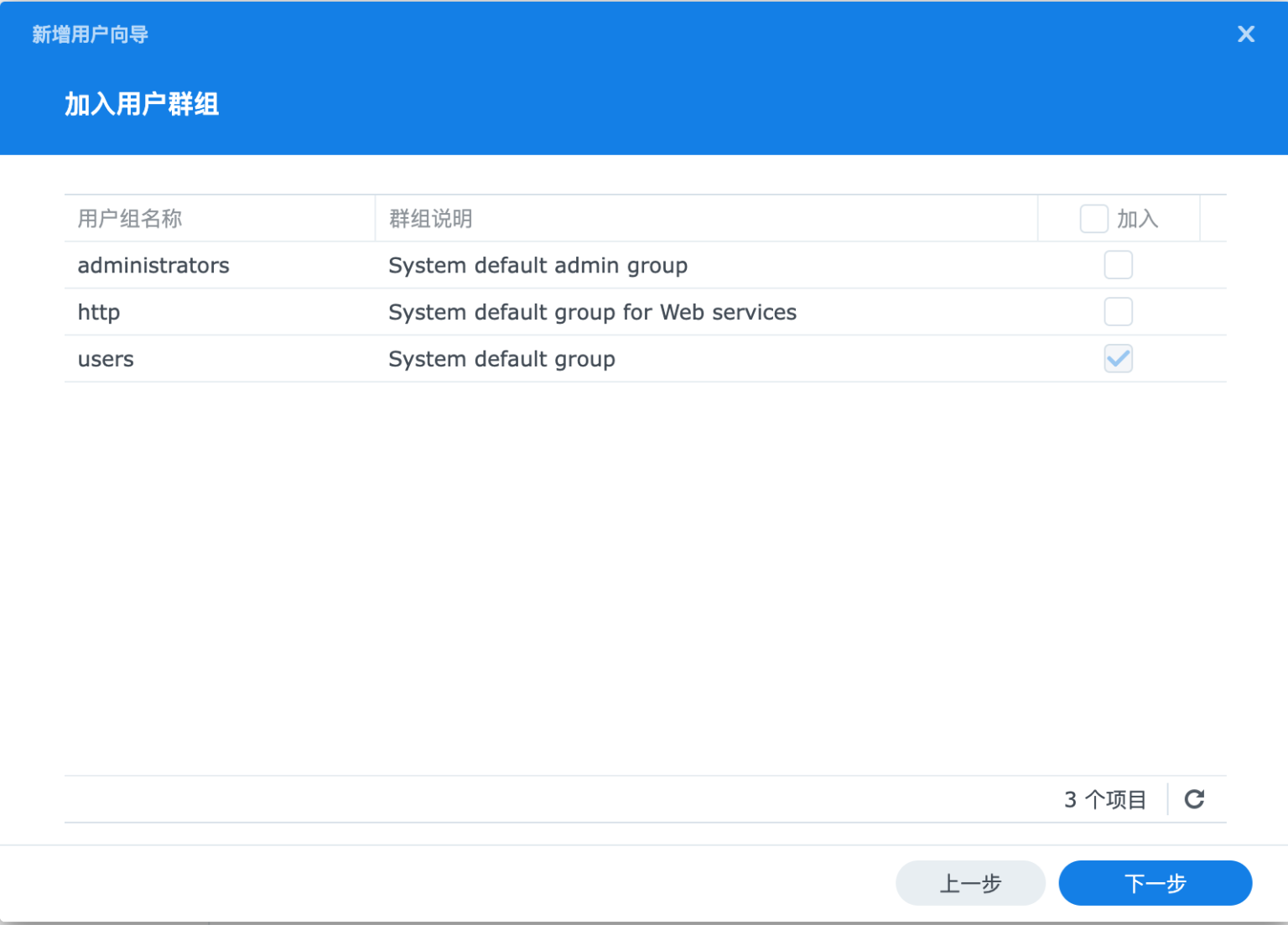Click the 群组说明 column header

coord(430,218)
